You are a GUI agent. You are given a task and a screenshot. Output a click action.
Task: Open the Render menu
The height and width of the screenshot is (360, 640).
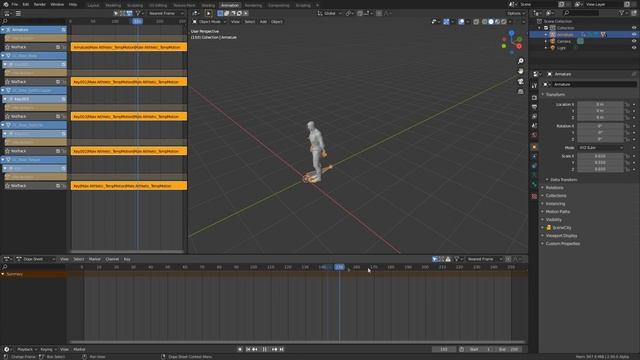coord(40,4)
